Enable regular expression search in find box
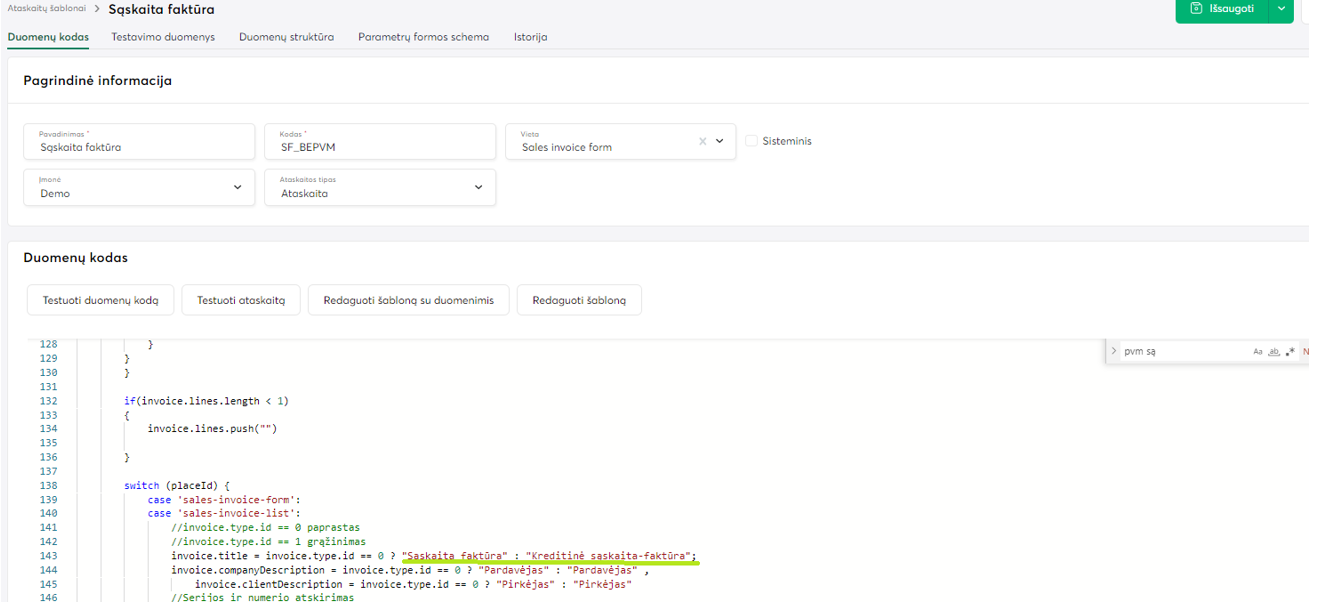 pos(1290,352)
